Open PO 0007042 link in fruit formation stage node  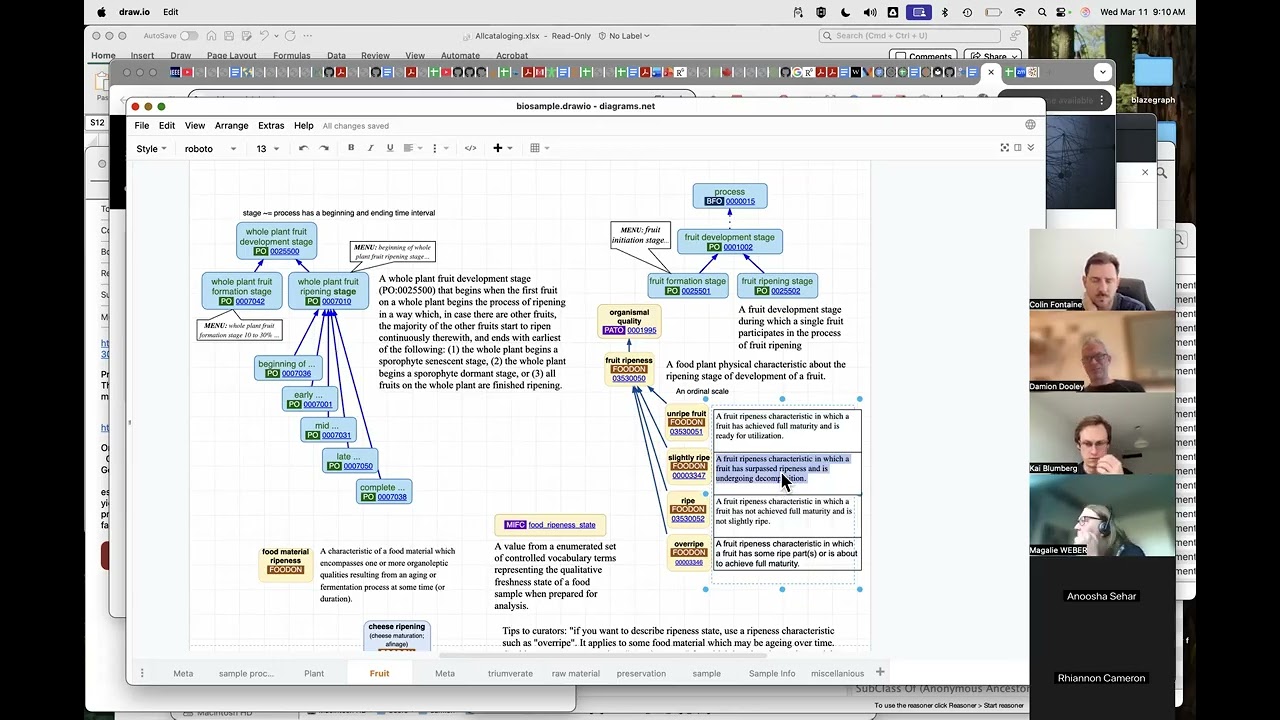coord(250,301)
